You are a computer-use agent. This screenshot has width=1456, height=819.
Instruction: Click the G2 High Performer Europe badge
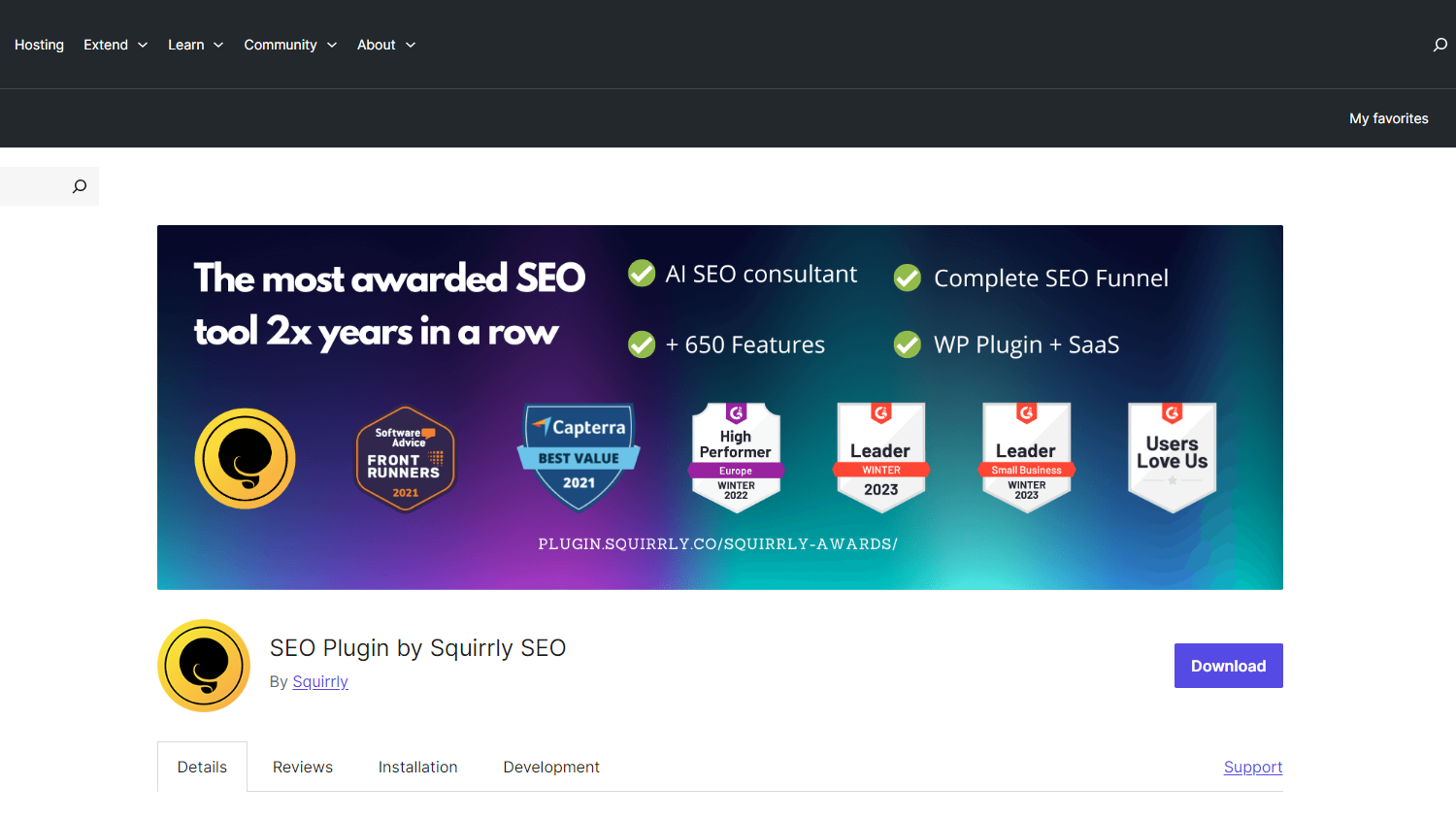point(736,457)
